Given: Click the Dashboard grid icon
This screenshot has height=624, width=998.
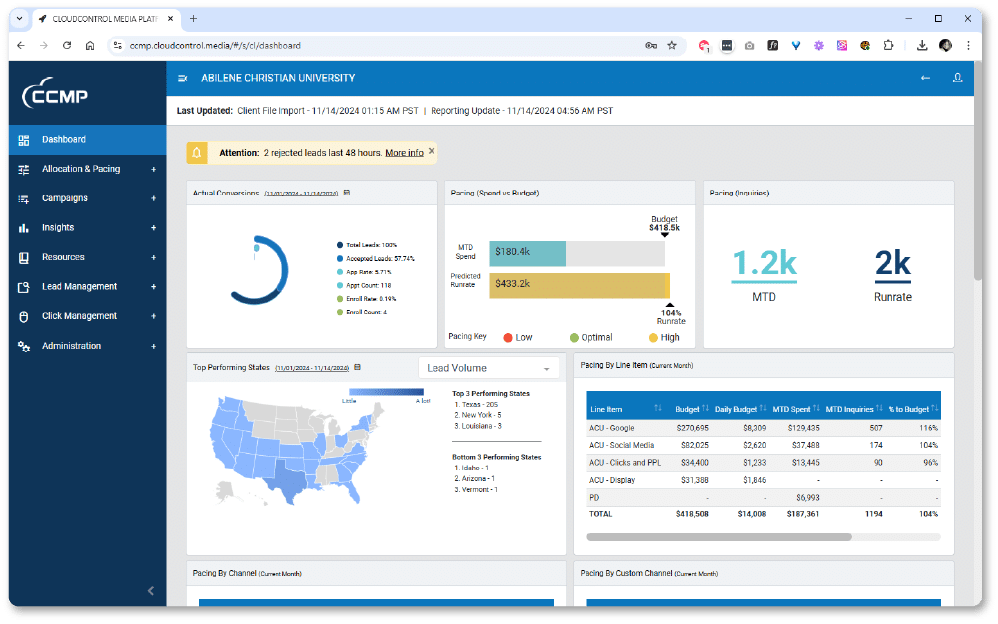Looking at the screenshot, I should (24, 140).
